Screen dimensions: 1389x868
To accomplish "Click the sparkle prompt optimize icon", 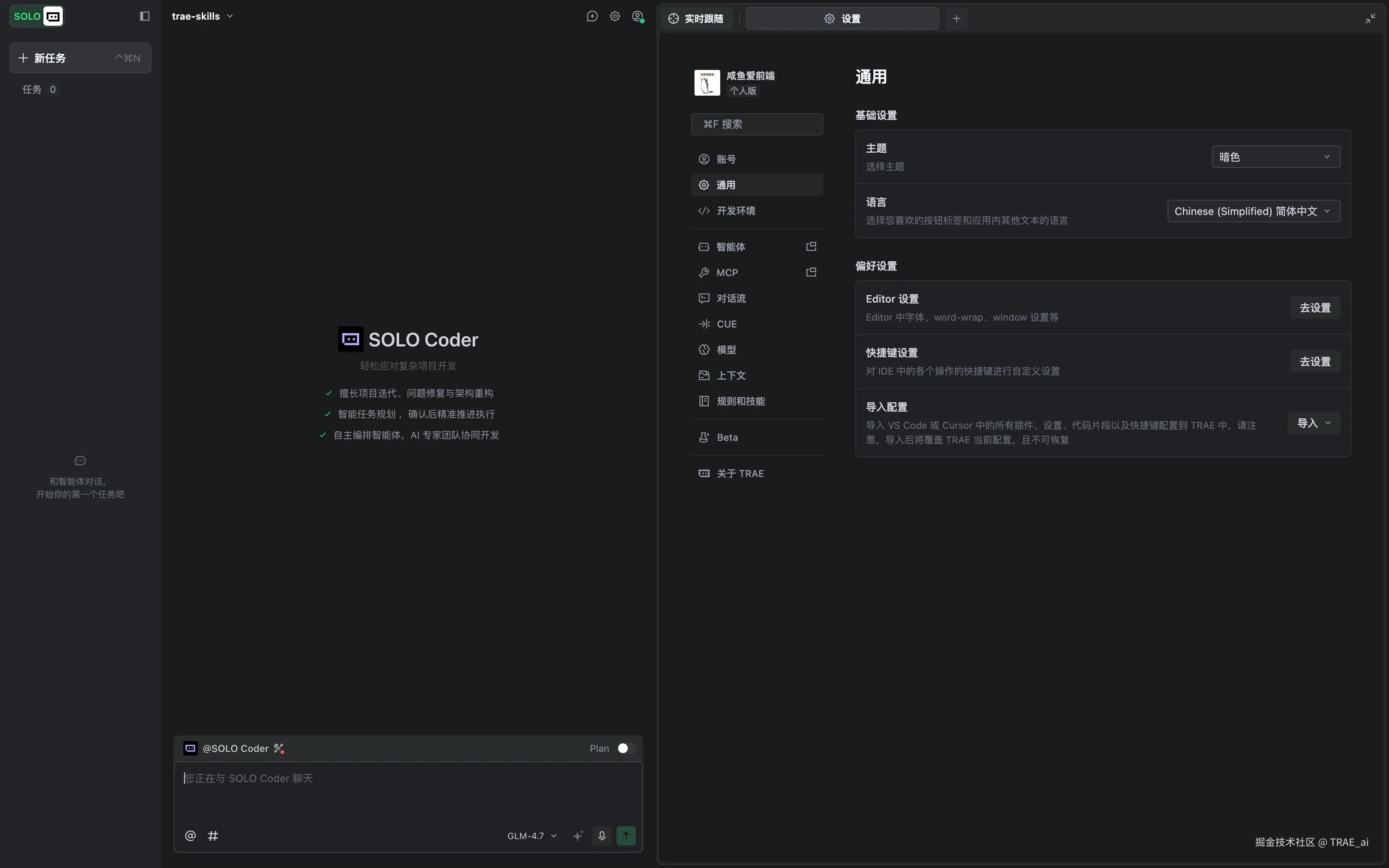I will (578, 836).
